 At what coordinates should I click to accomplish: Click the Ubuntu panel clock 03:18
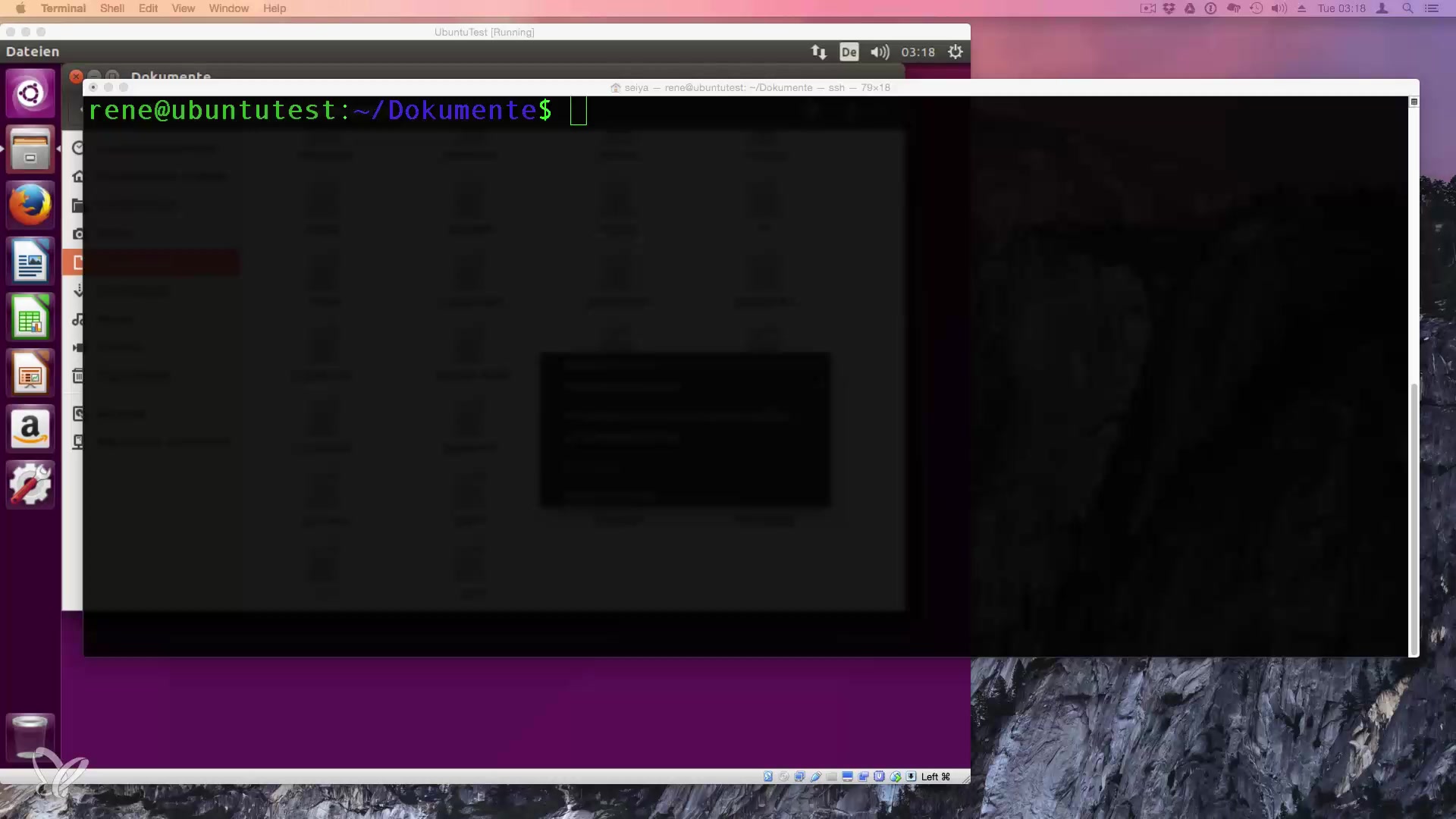[918, 52]
